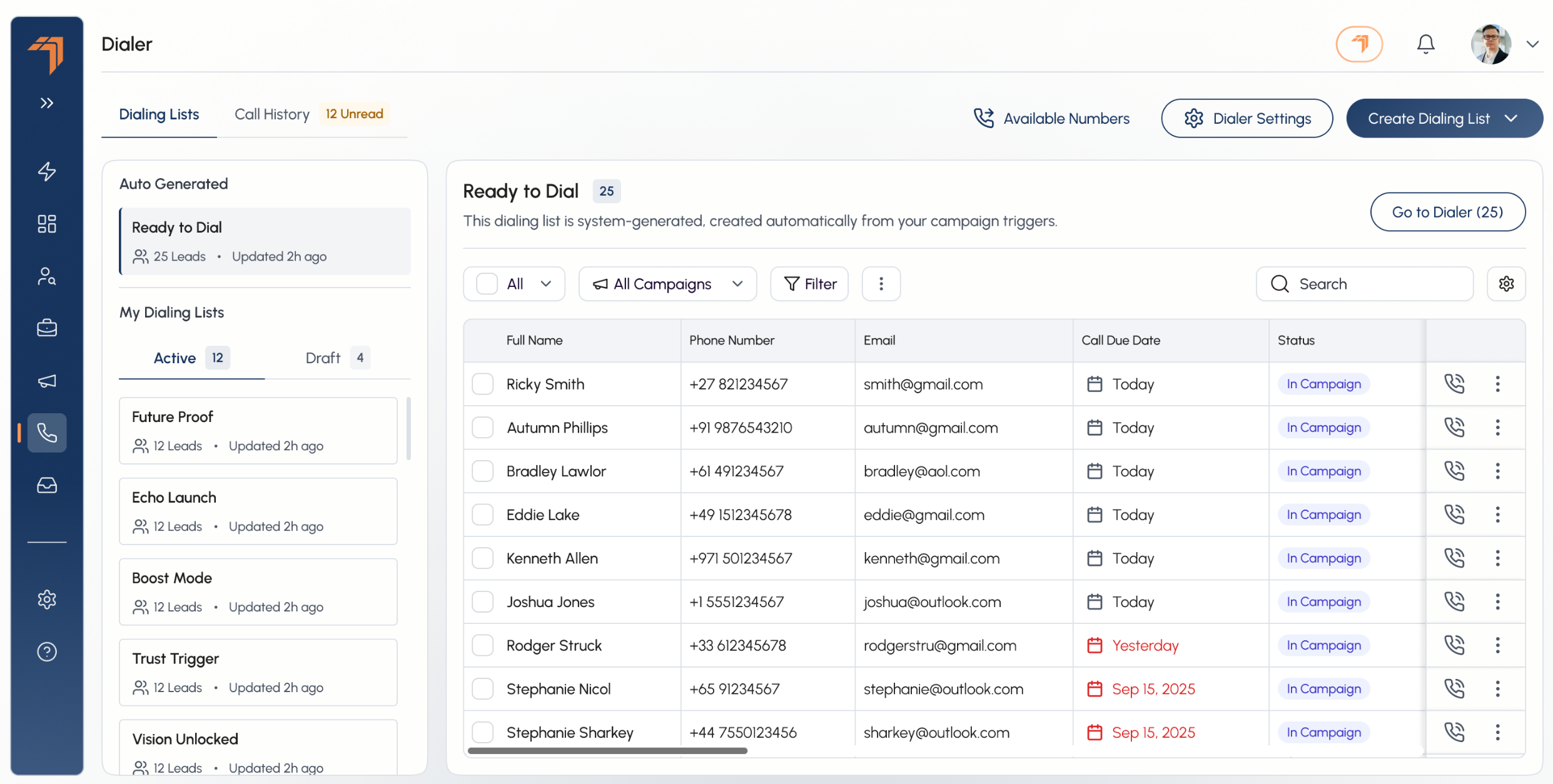The width and height of the screenshot is (1553, 784).
Task: Open the megaphone campaigns sidebar icon
Action: 47,381
